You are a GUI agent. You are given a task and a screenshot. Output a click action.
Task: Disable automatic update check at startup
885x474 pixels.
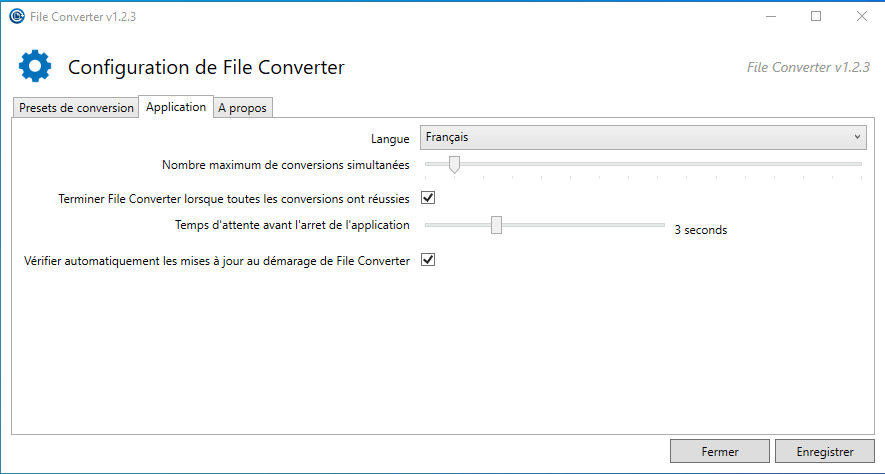[428, 260]
